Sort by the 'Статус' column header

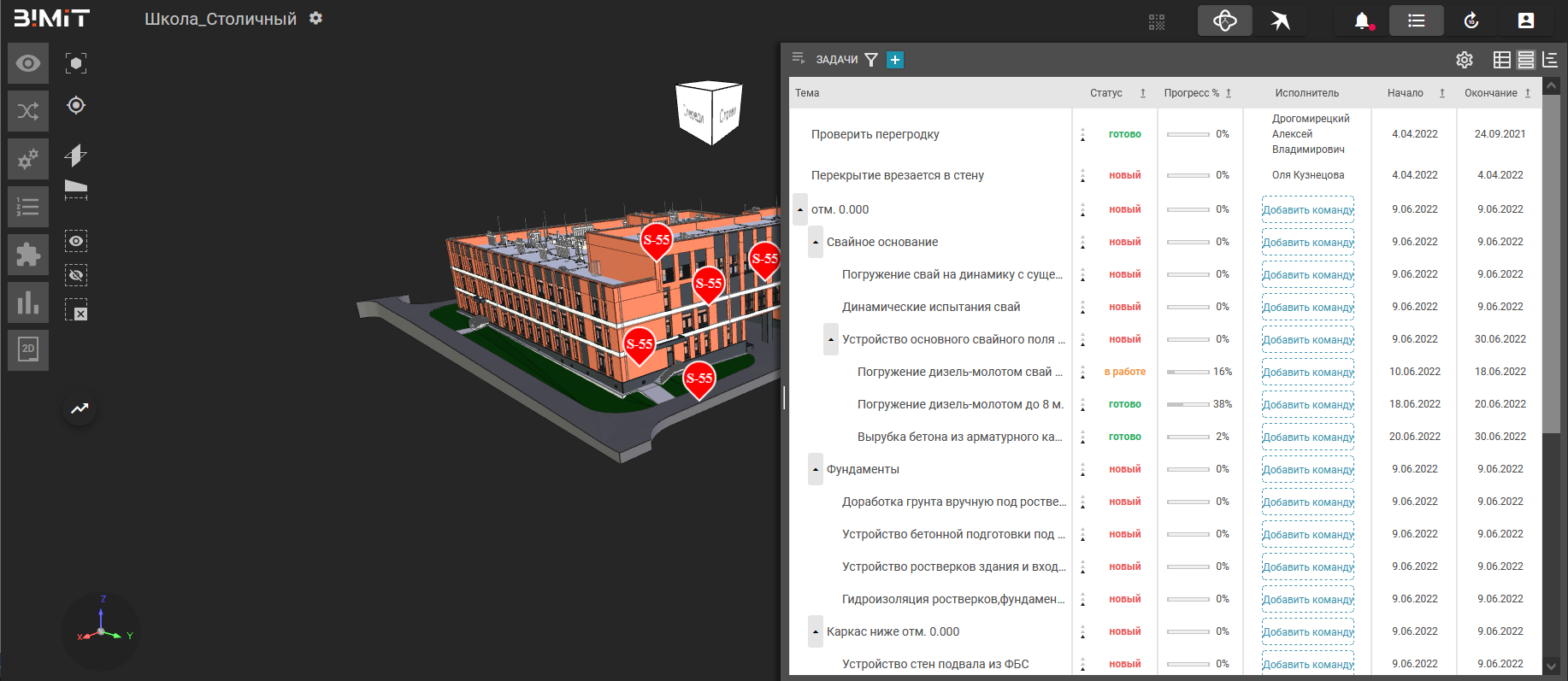(x=1105, y=93)
